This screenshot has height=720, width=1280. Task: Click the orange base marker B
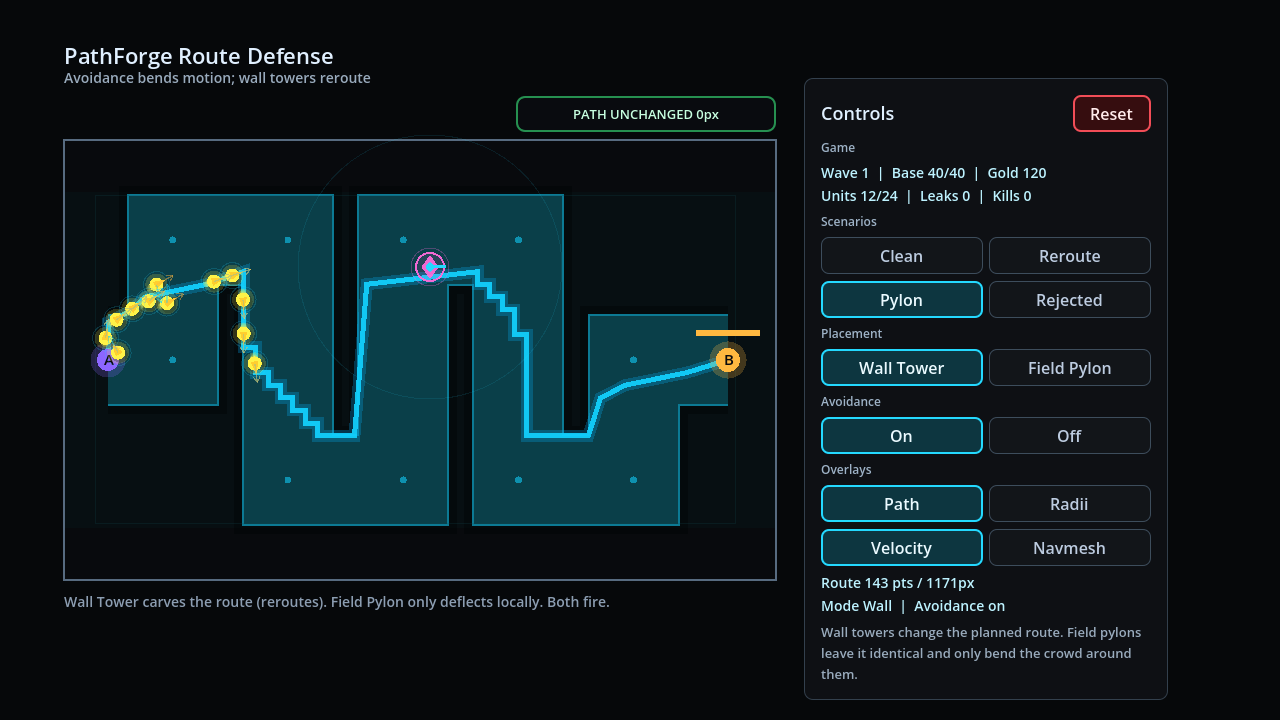728,360
